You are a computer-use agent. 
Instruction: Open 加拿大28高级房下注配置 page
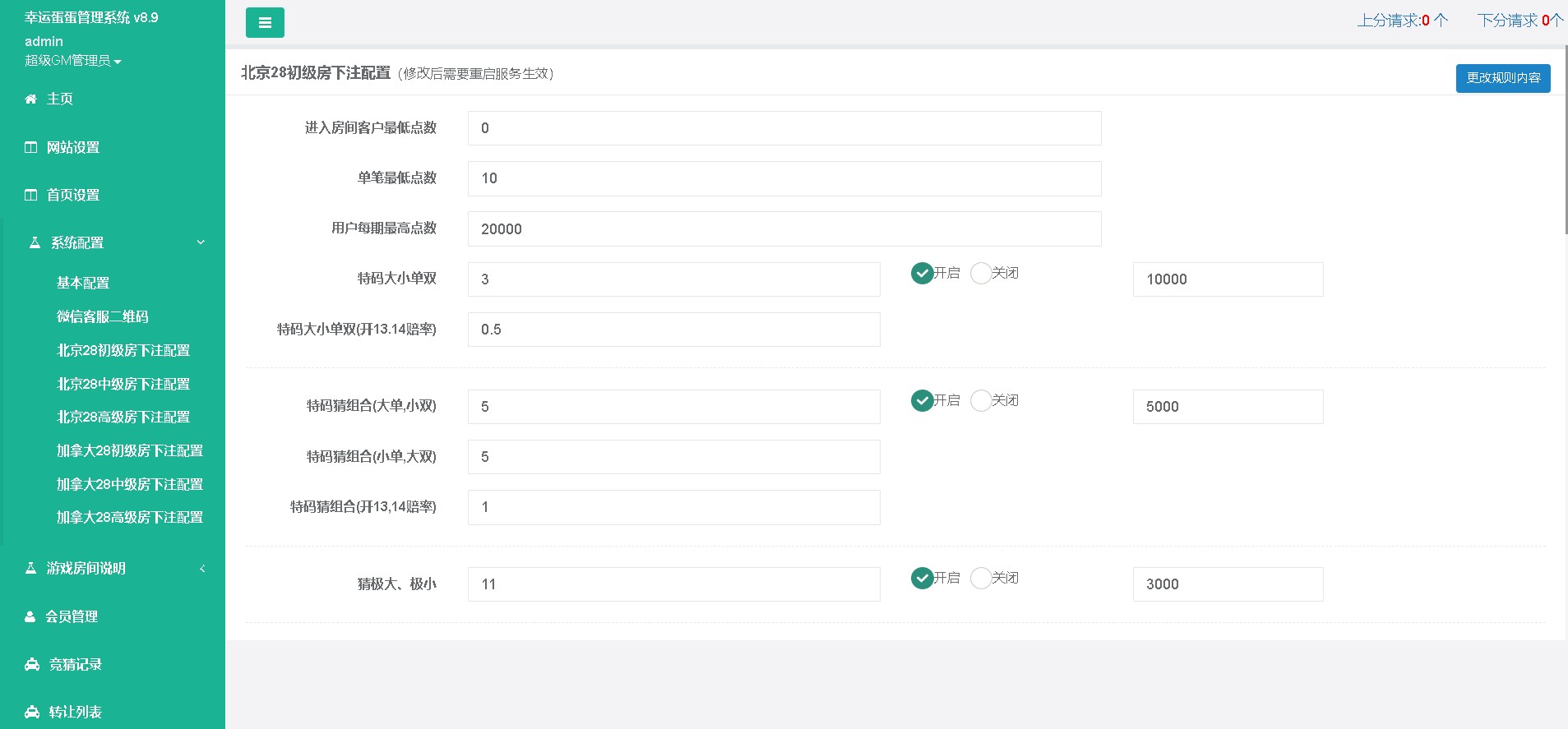click(130, 518)
